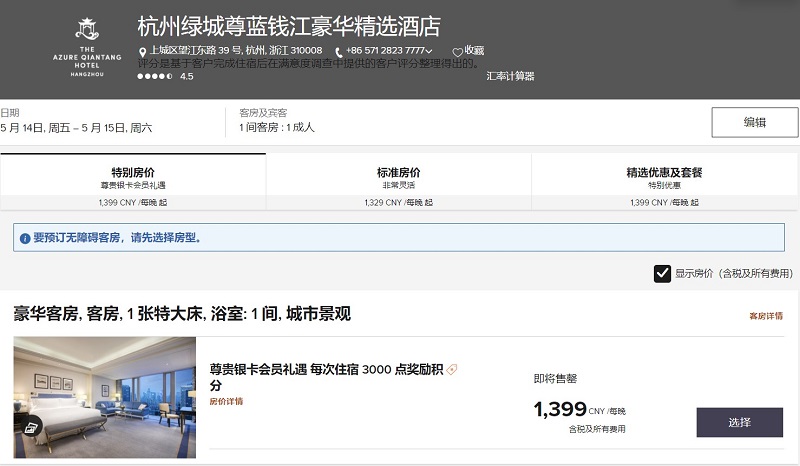Open the 房价详情 link
The width and height of the screenshot is (800, 466).
coord(226,401)
